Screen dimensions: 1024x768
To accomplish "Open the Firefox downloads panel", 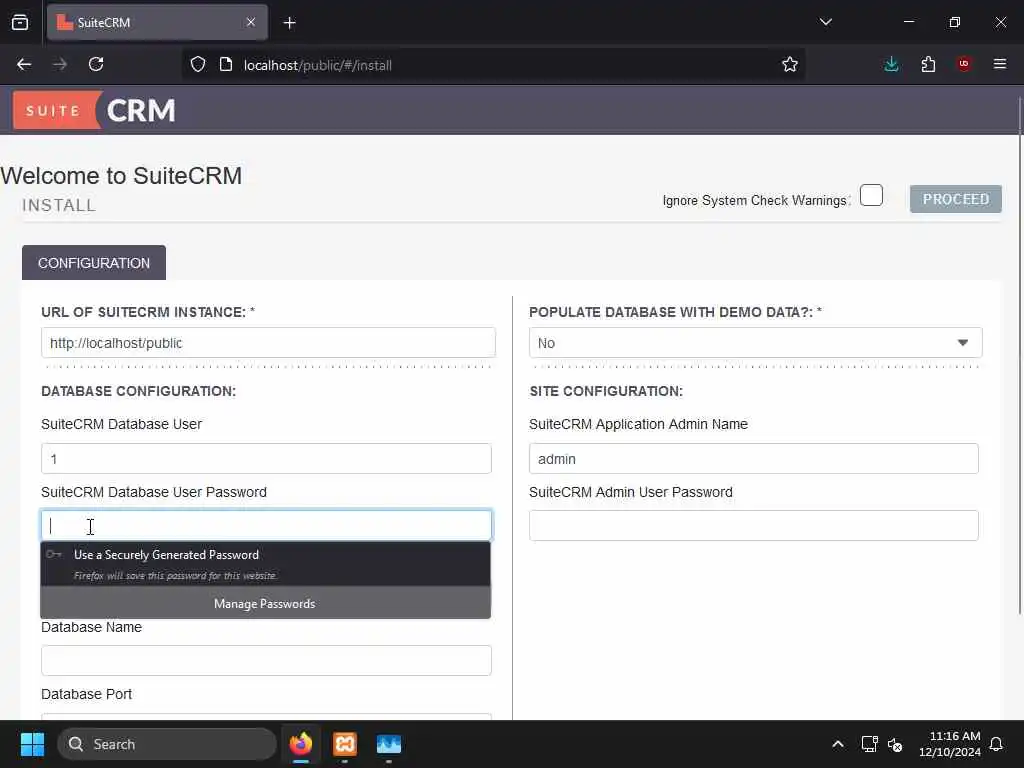I will tap(891, 64).
